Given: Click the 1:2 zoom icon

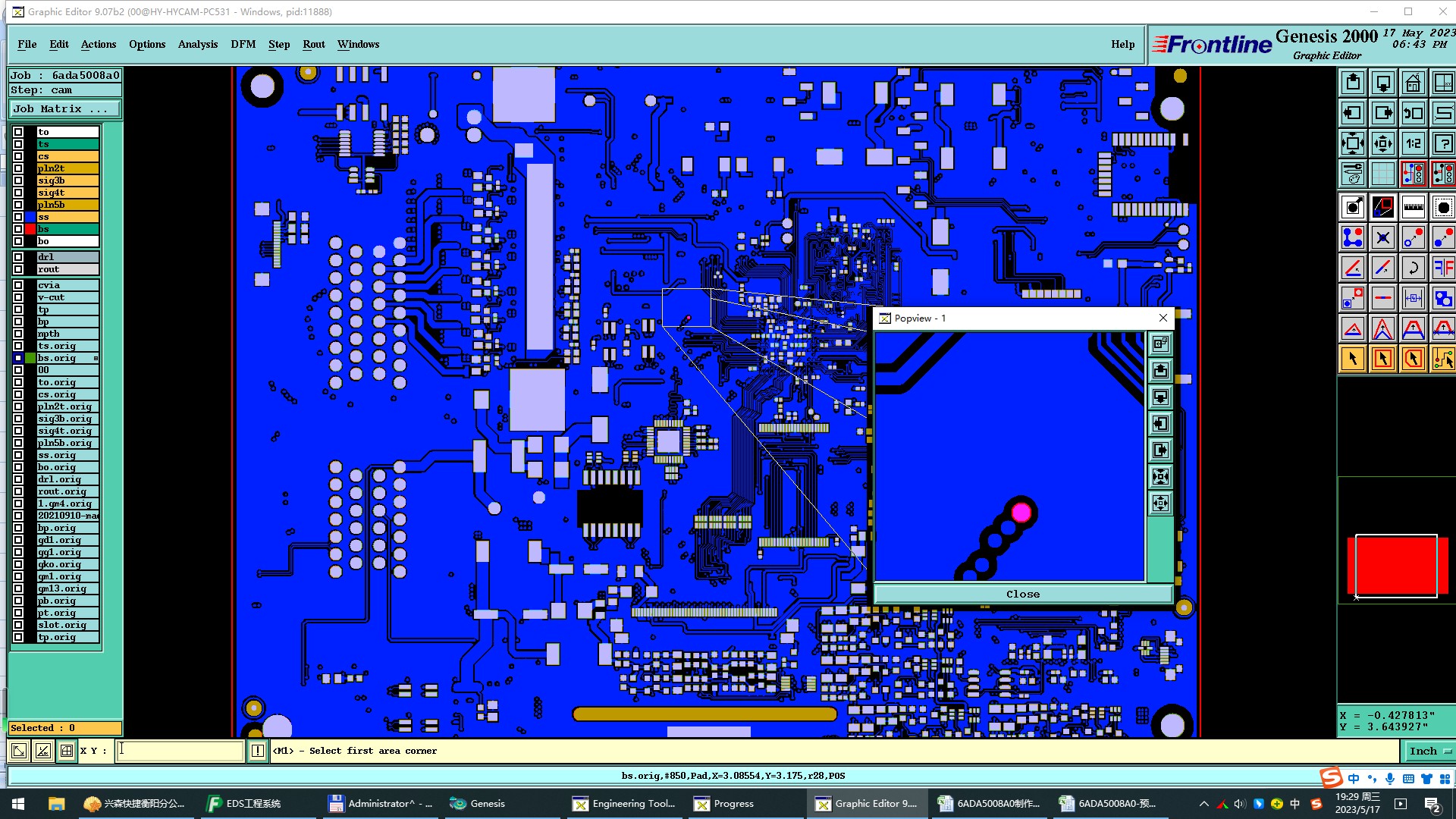Looking at the screenshot, I should click(x=1413, y=143).
